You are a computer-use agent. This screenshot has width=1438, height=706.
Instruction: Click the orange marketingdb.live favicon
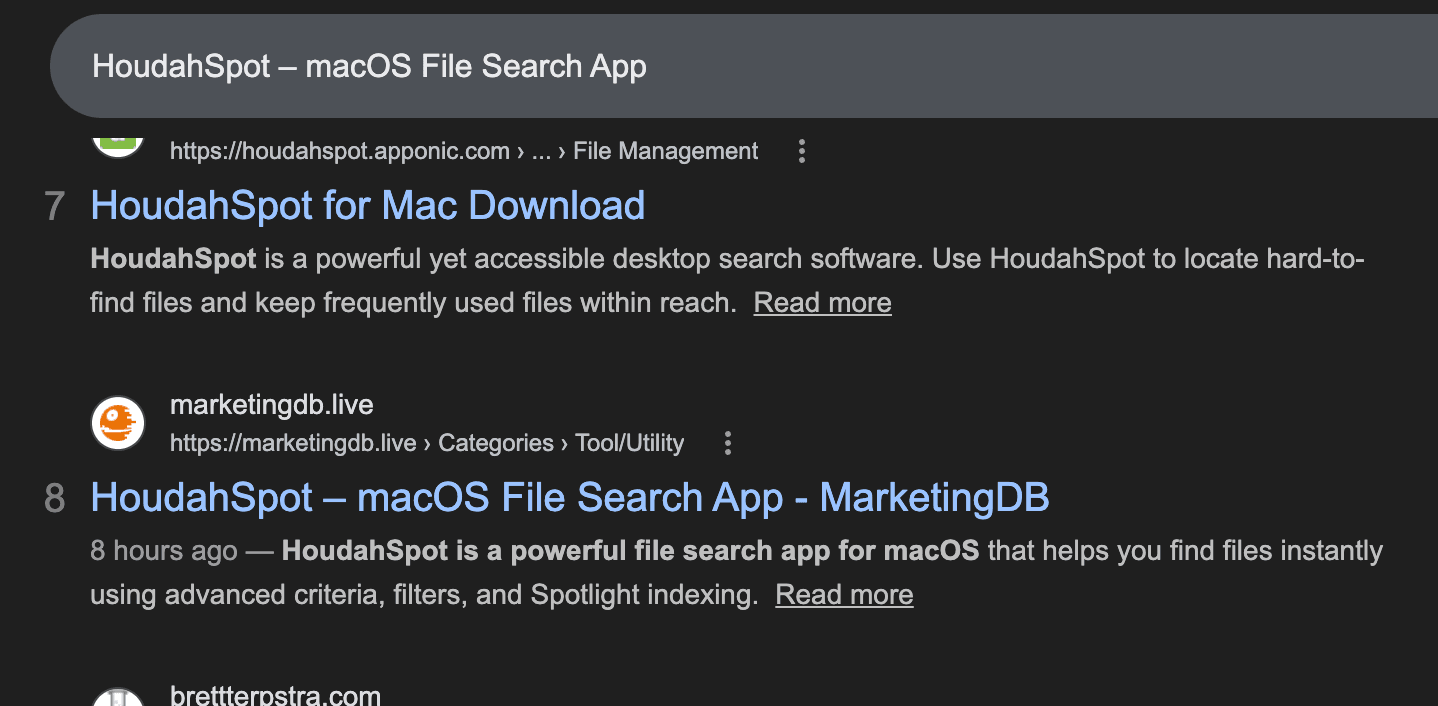pyautogui.click(x=118, y=423)
